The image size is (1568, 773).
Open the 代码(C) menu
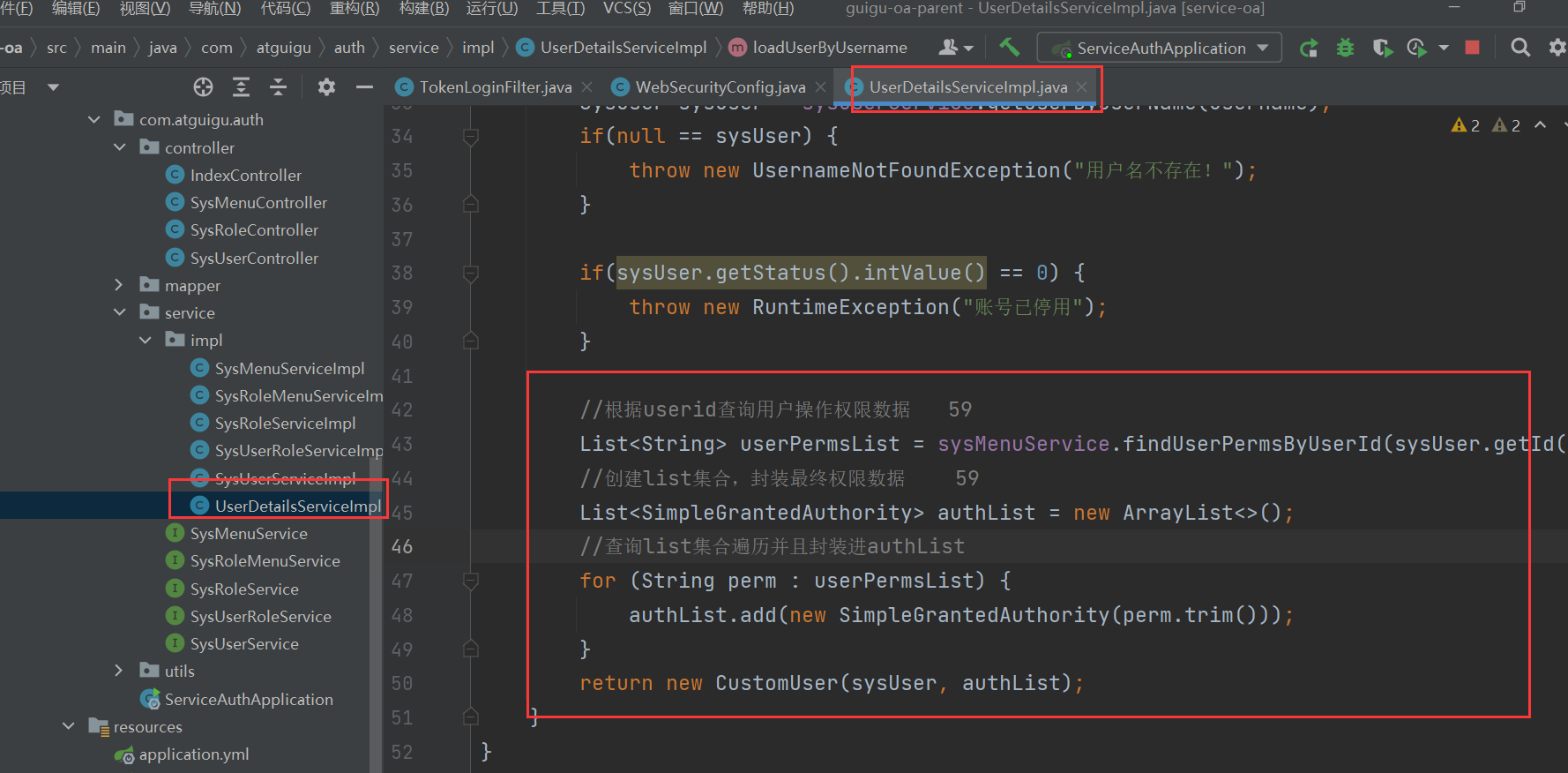(x=286, y=8)
